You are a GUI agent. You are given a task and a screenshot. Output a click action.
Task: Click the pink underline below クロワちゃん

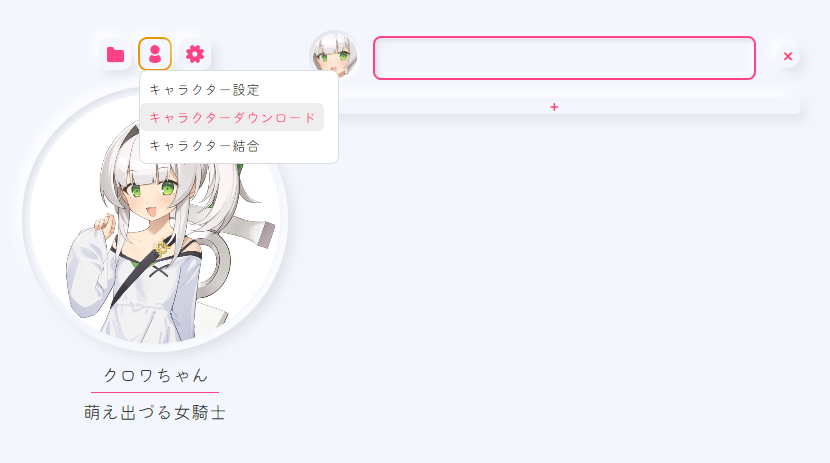click(155, 393)
